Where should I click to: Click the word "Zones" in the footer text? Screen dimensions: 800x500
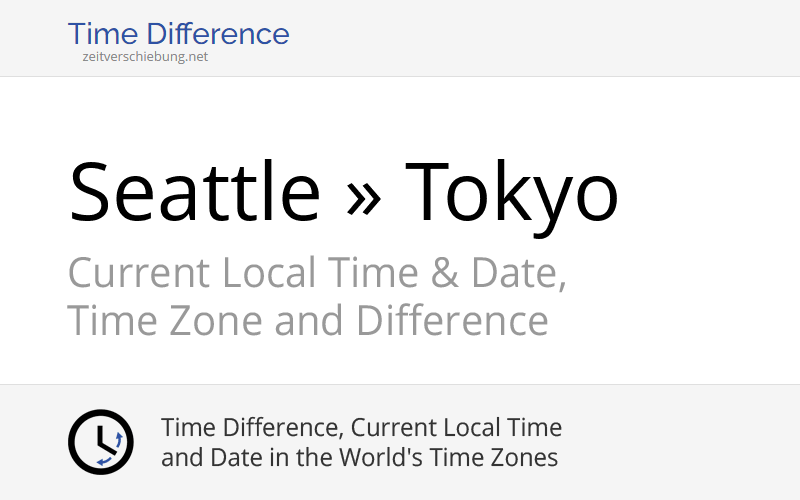pos(526,458)
